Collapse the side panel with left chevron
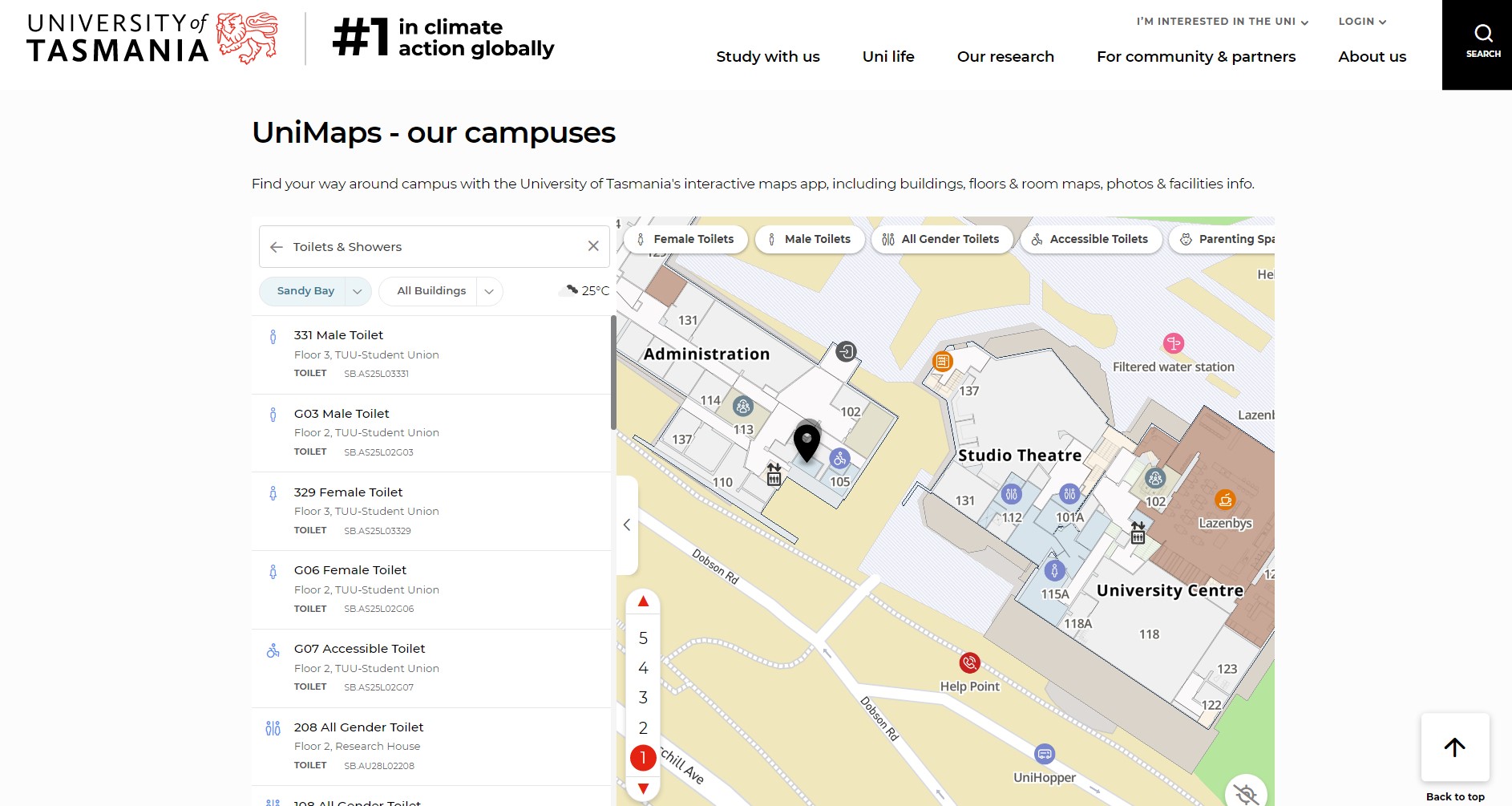 coord(627,525)
